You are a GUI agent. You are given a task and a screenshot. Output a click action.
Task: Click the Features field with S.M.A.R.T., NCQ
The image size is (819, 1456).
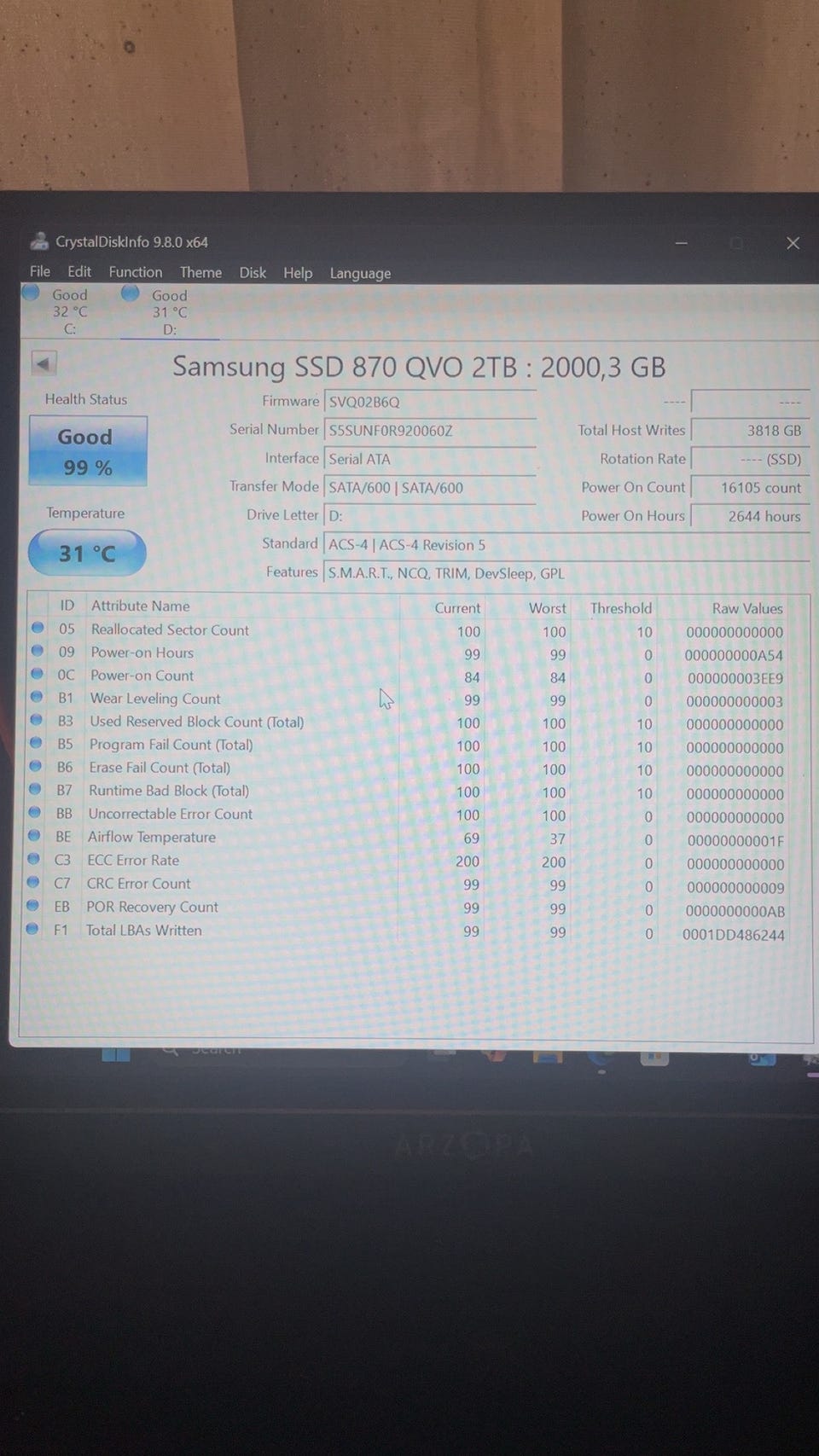point(566,573)
